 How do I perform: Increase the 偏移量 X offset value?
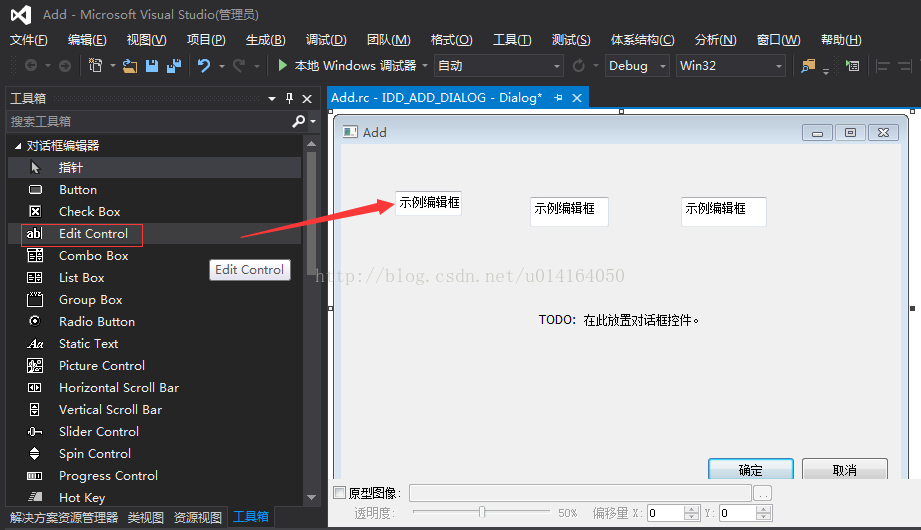(692, 509)
